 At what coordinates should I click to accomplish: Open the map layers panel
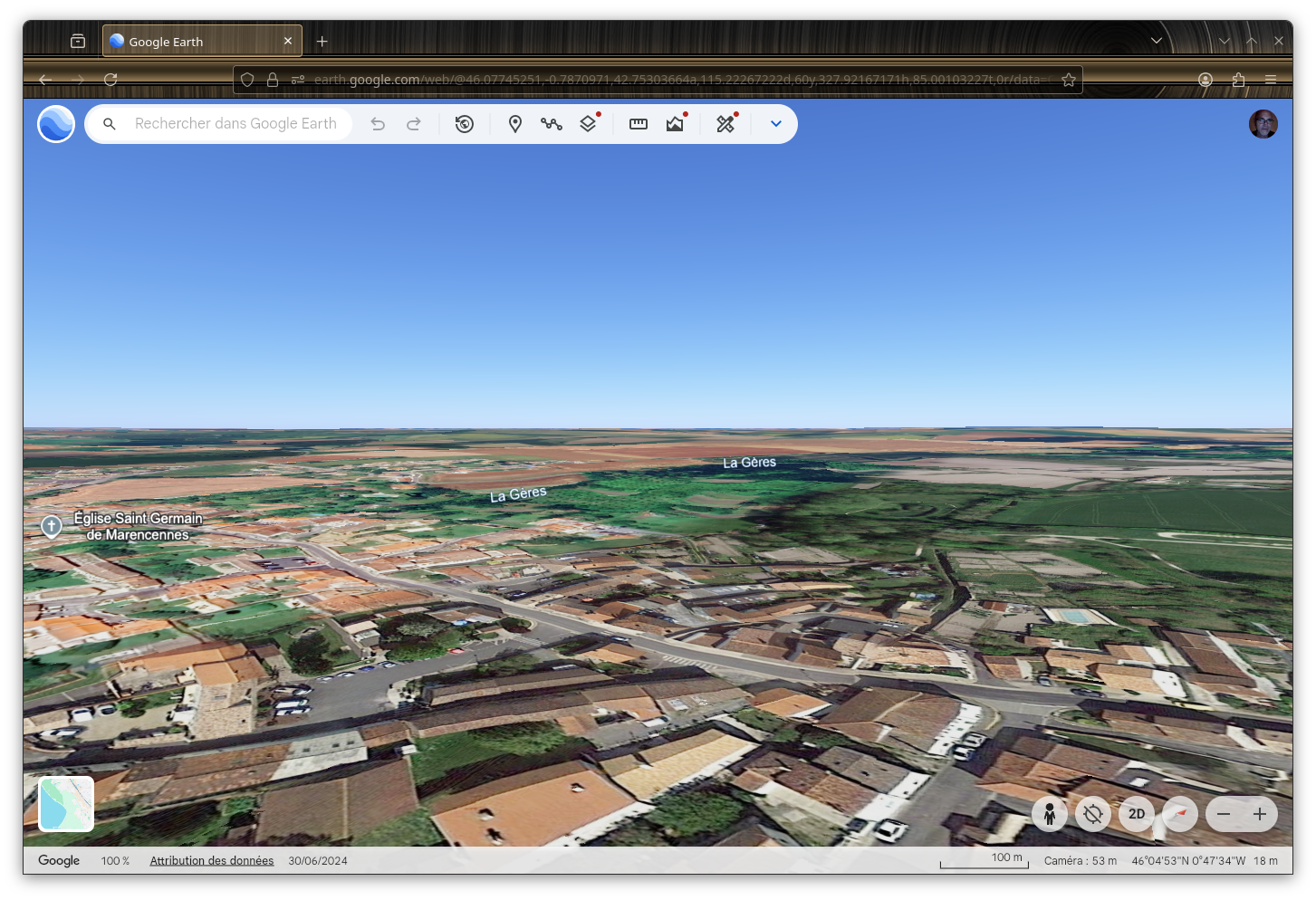tap(588, 124)
